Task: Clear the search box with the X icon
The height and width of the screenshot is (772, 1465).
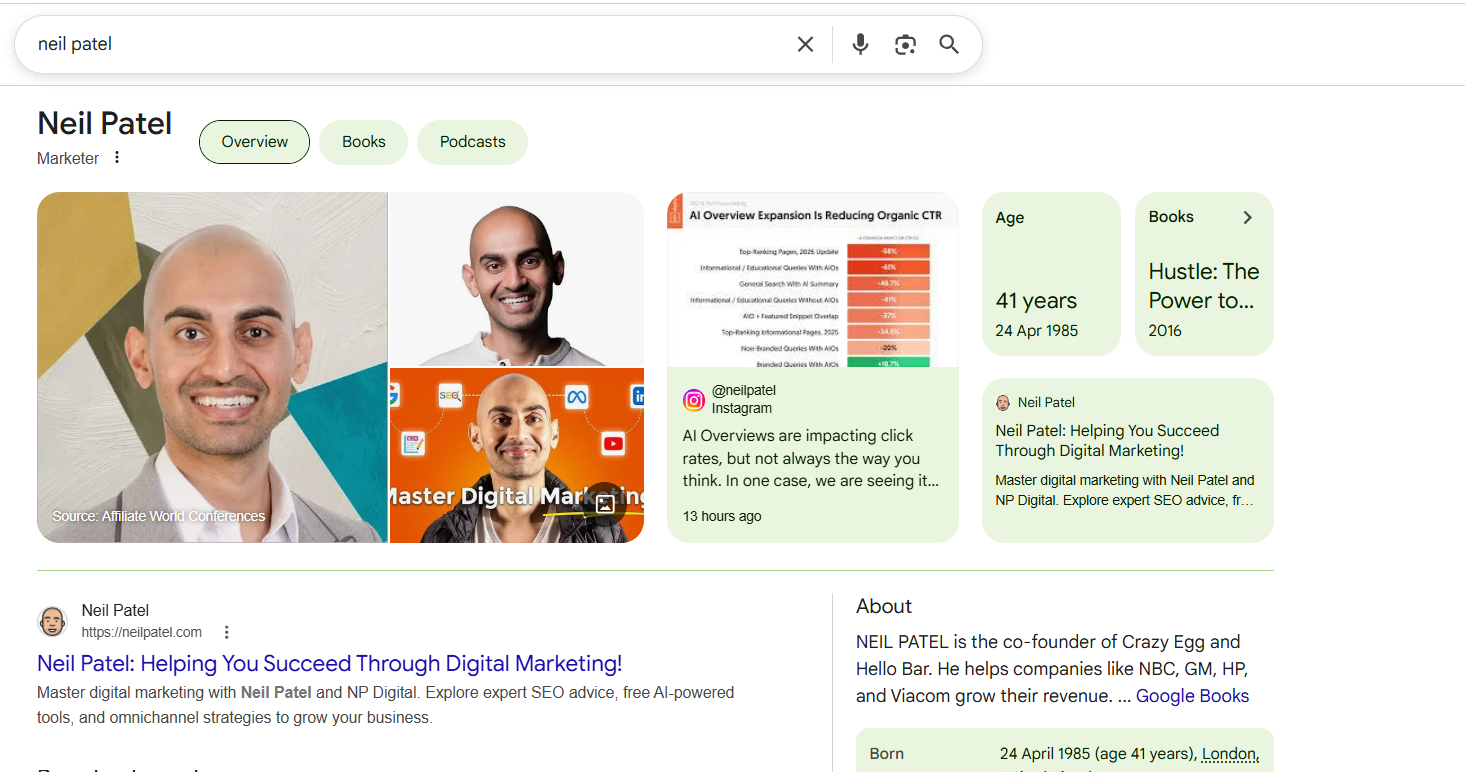Action: pos(805,44)
